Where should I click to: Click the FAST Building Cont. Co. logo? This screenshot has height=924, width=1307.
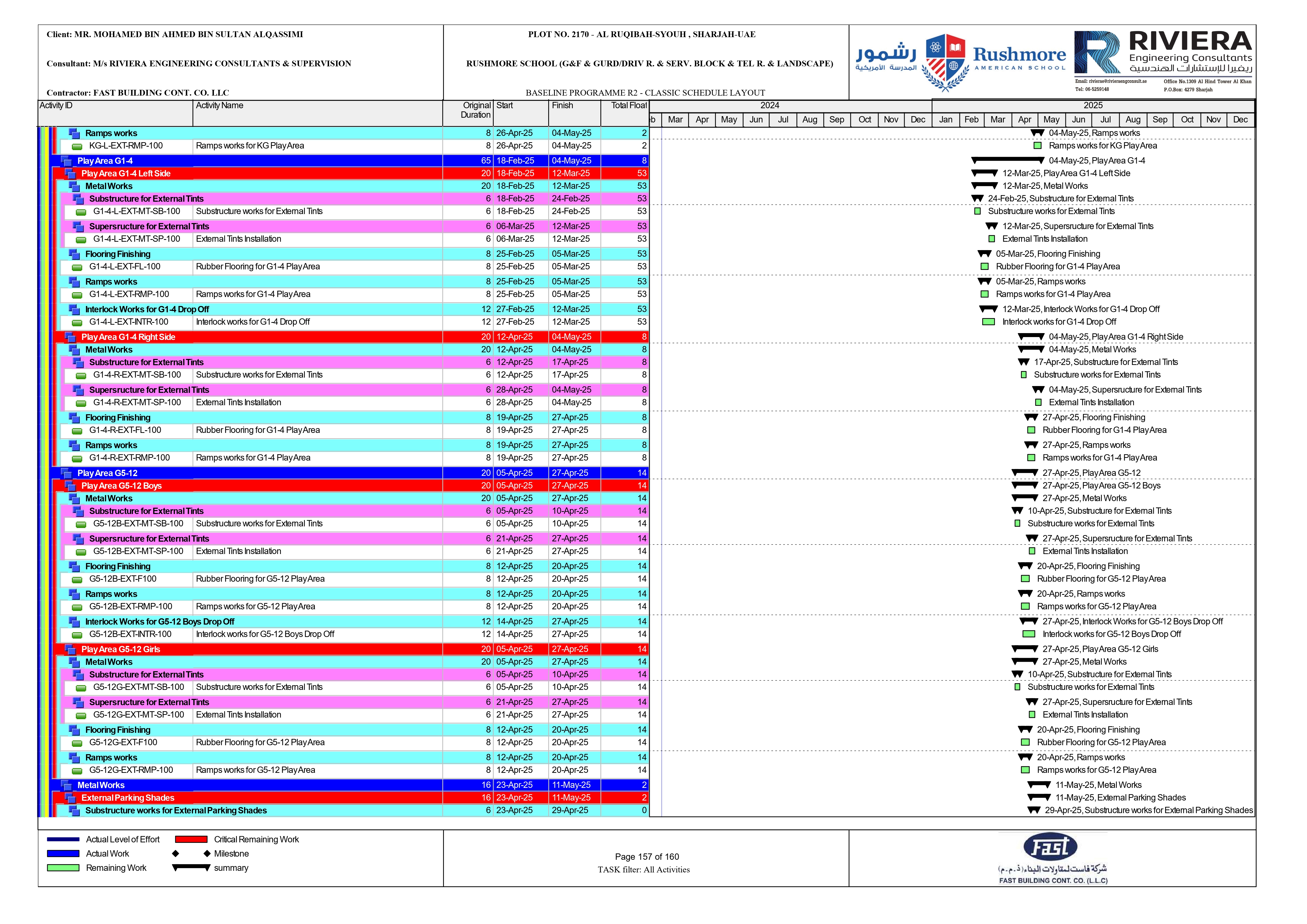click(x=1053, y=859)
